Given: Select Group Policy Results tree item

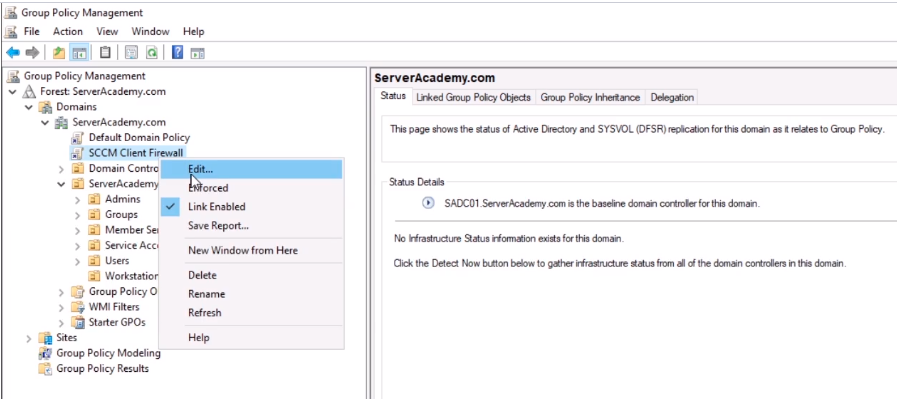Looking at the screenshot, I should click(x=102, y=369).
